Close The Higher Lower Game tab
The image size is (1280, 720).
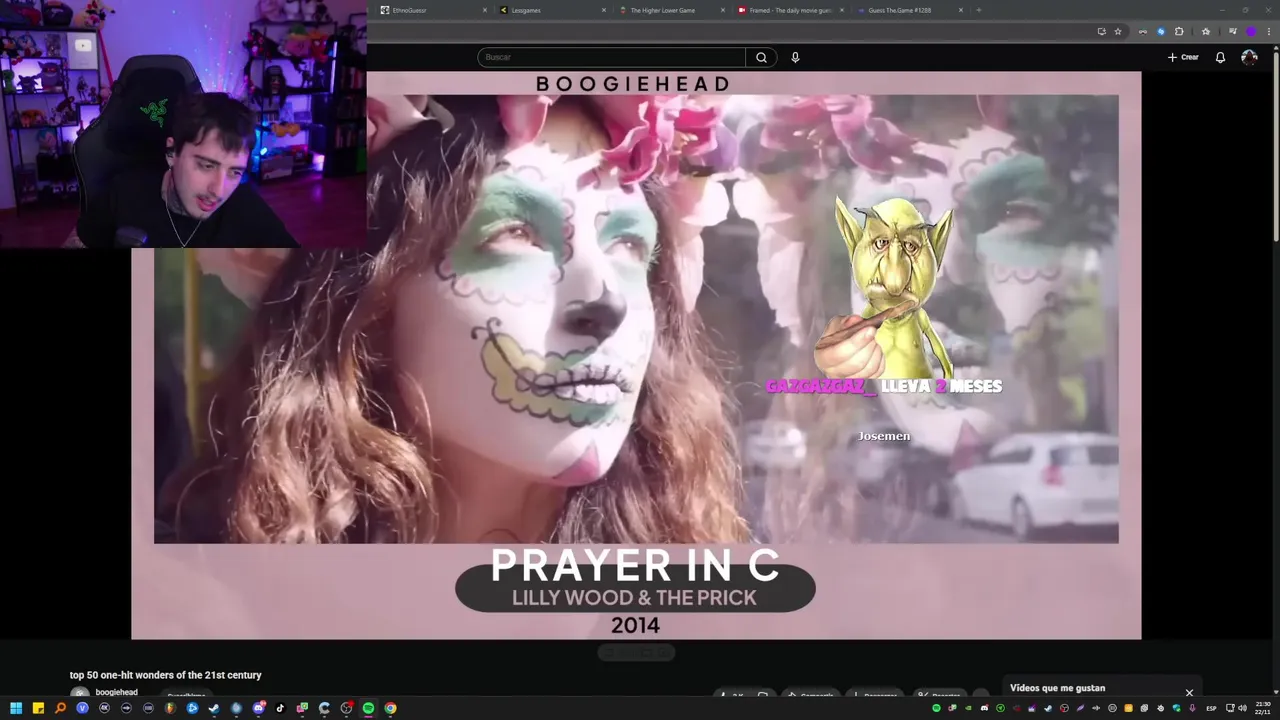[x=722, y=10]
